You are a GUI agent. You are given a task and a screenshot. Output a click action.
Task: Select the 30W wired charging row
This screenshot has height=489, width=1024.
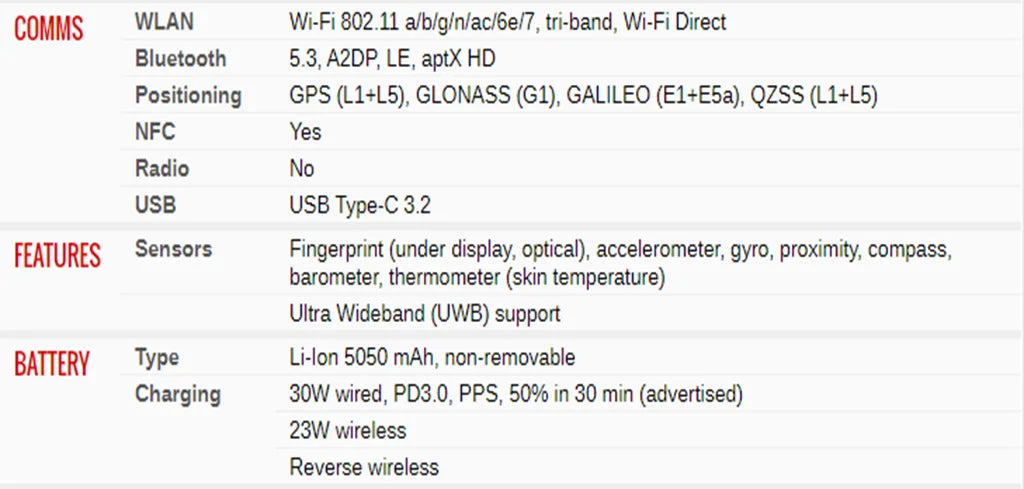coord(515,394)
